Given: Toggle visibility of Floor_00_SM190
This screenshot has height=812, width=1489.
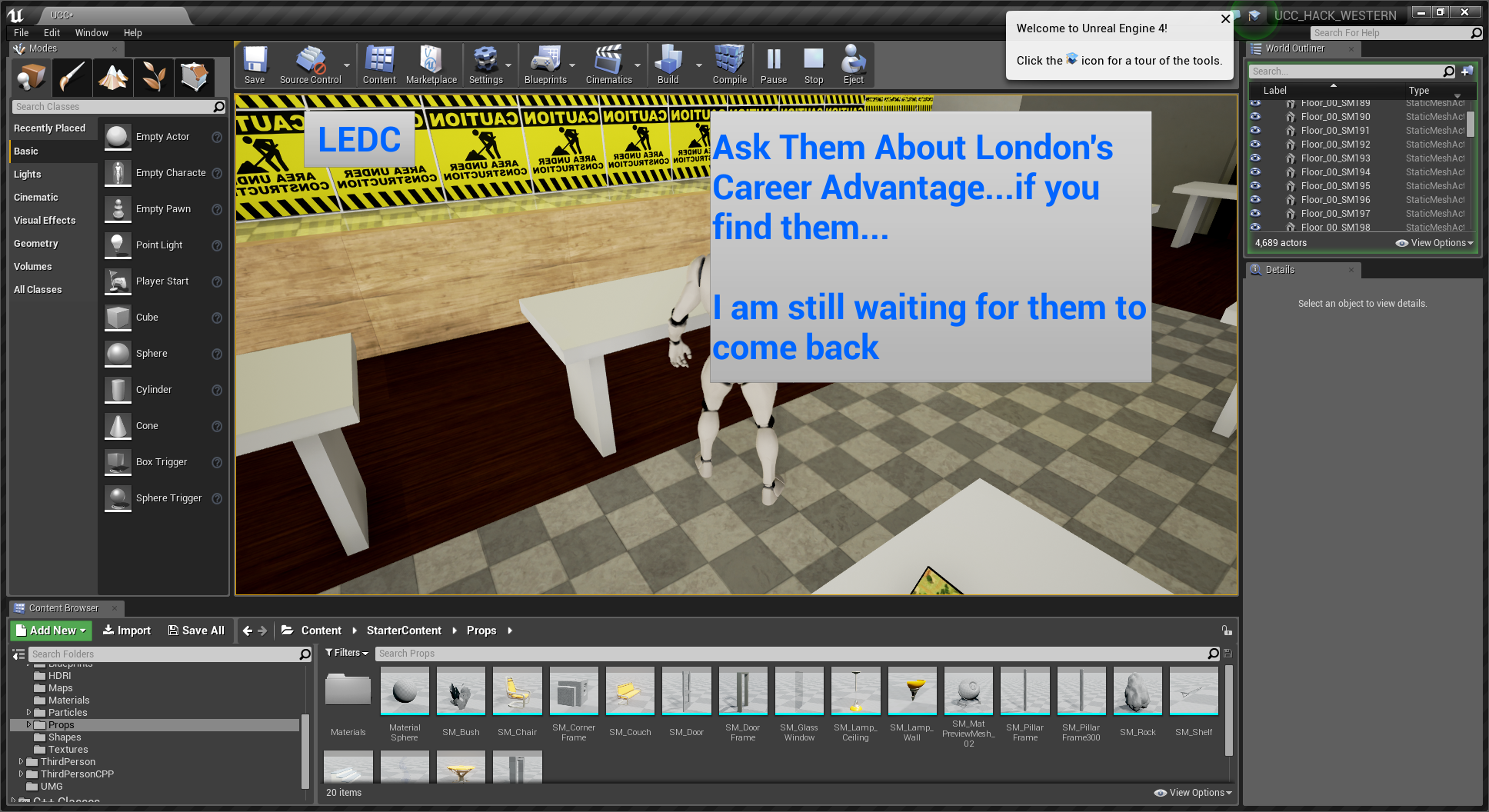Looking at the screenshot, I should [x=1255, y=117].
